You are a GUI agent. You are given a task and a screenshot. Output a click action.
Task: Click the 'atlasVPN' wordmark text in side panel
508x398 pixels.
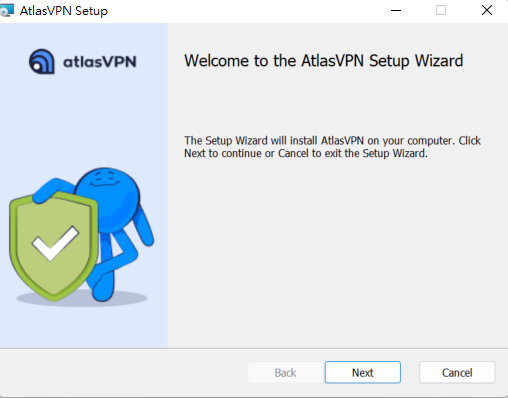point(100,62)
